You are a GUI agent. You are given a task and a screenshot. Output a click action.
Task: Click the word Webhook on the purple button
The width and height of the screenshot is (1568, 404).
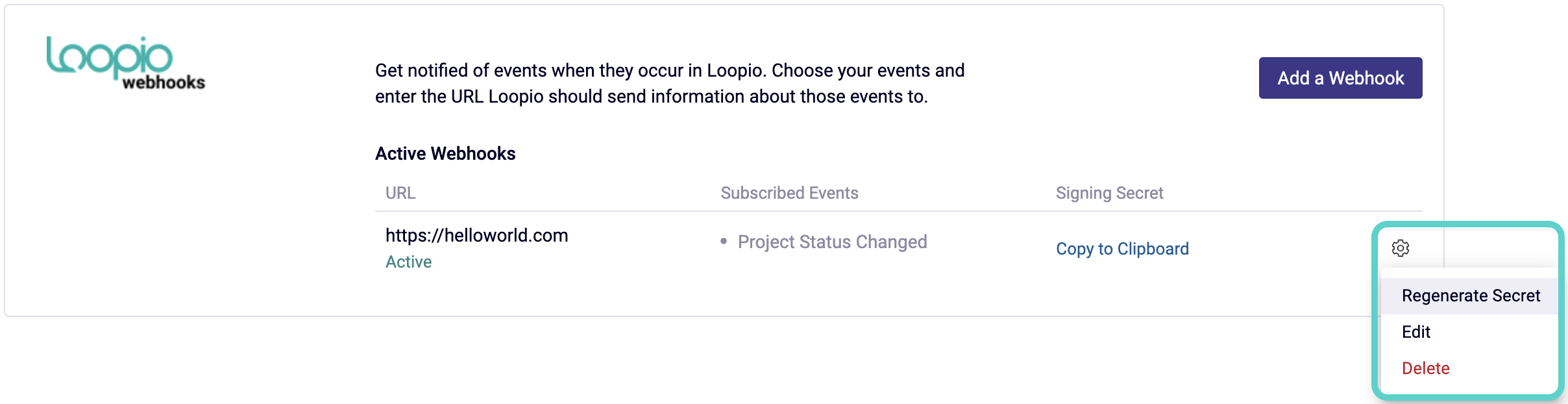click(x=1366, y=78)
